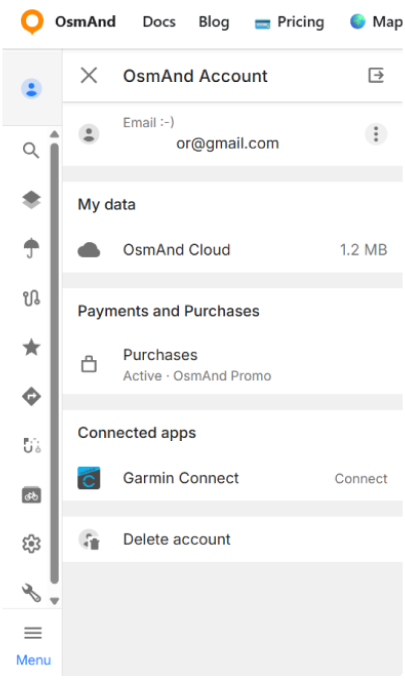This screenshot has height=680, width=405.
Task: Open the settings gear in the sidebar
Action: click(31, 544)
